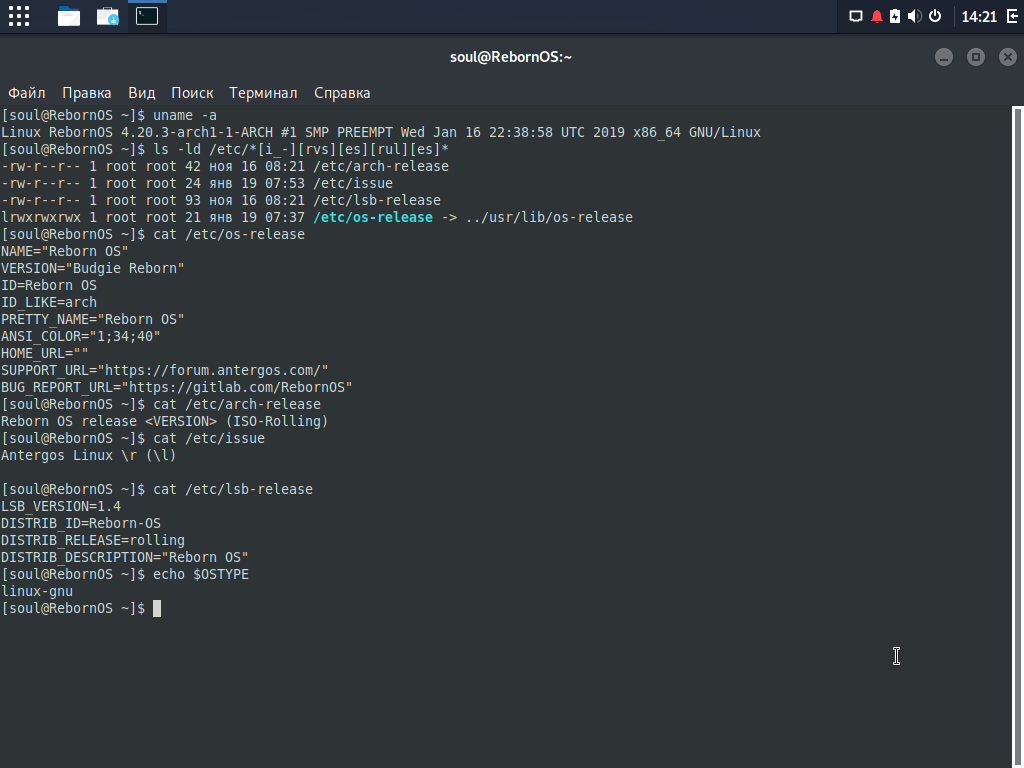Click the terminal vertical scrollbar
This screenshot has height=768, width=1024.
1017,436
